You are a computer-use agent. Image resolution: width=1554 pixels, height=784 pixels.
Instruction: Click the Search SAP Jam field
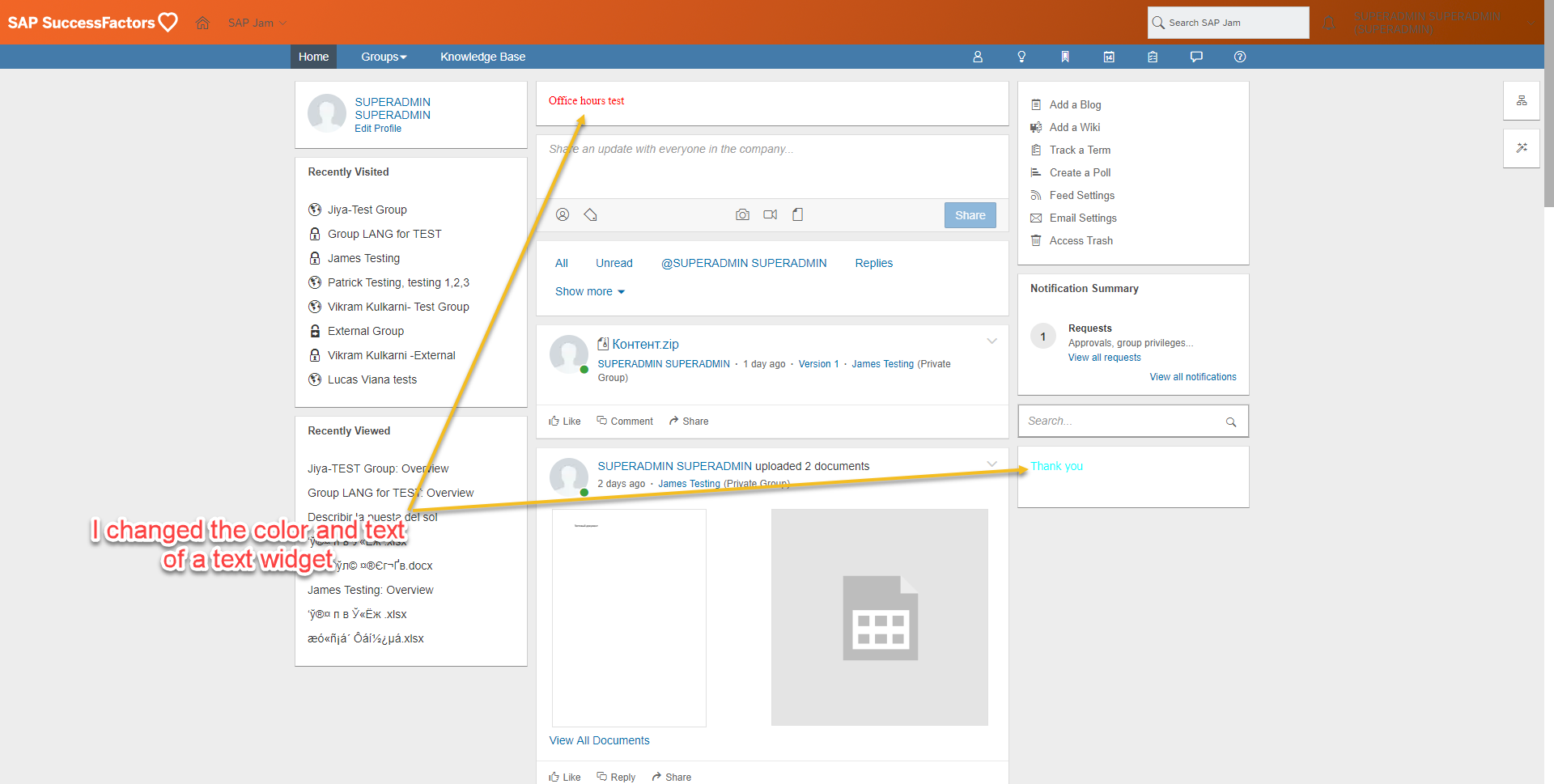pos(1228,23)
